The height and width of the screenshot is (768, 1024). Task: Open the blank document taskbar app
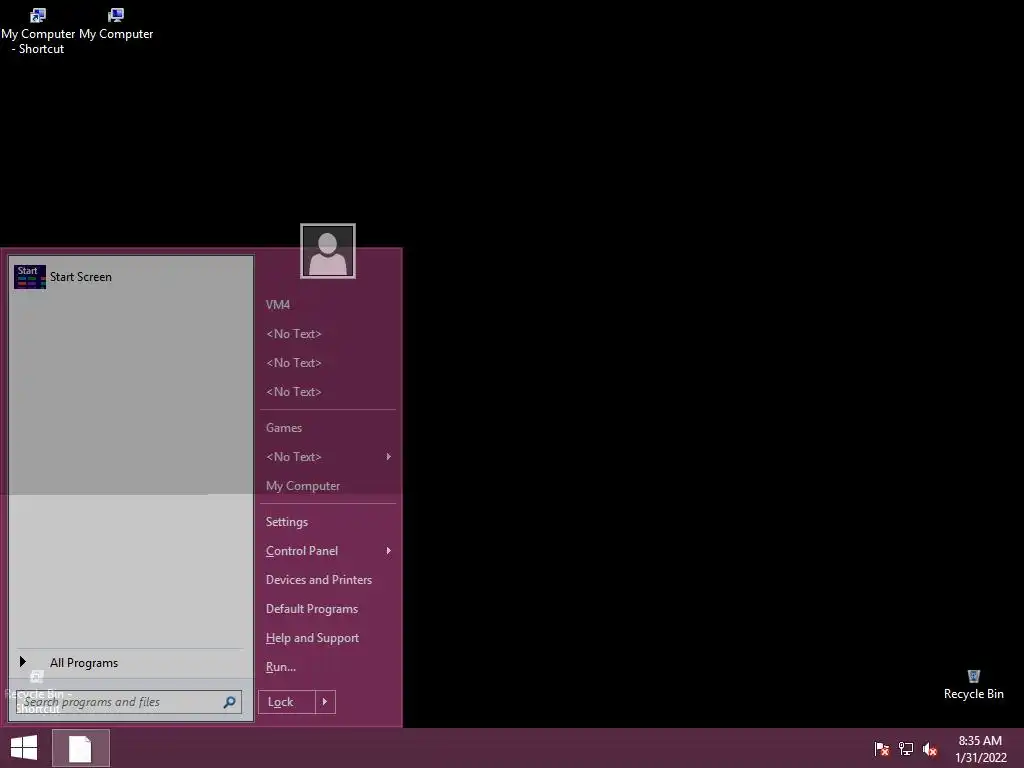[x=80, y=748]
